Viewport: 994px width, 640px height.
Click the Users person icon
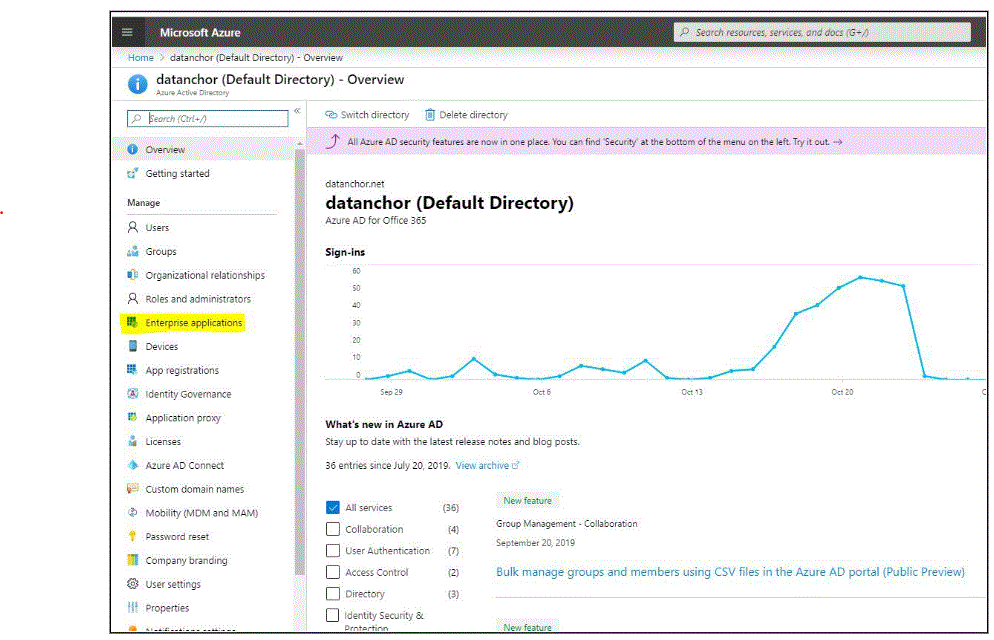click(132, 227)
